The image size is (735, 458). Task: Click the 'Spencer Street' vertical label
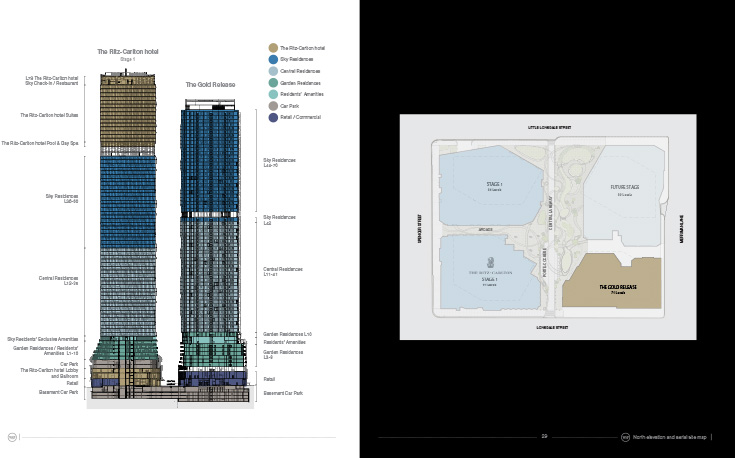420,229
